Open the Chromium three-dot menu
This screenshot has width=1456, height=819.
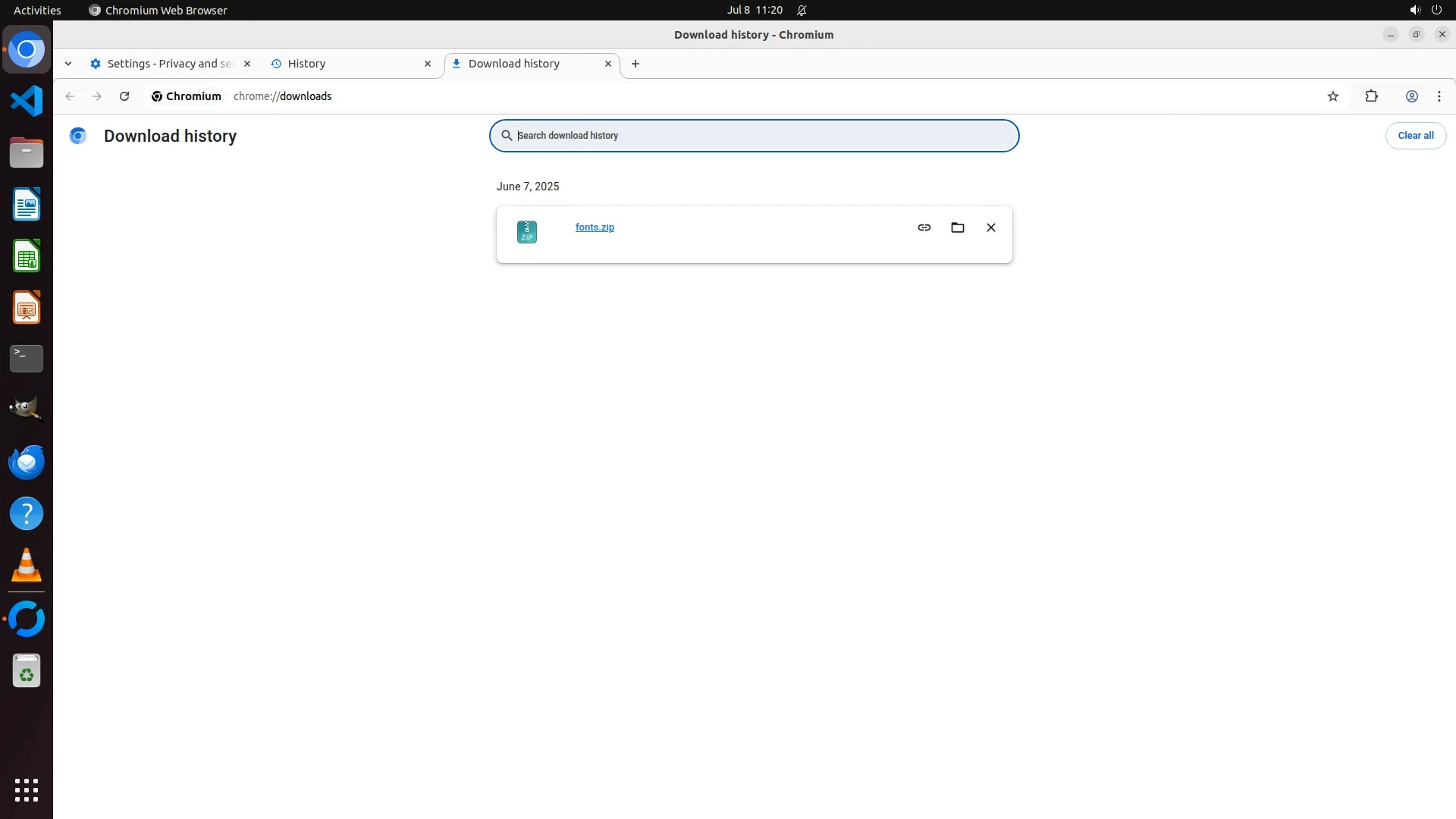pyautogui.click(x=1439, y=96)
